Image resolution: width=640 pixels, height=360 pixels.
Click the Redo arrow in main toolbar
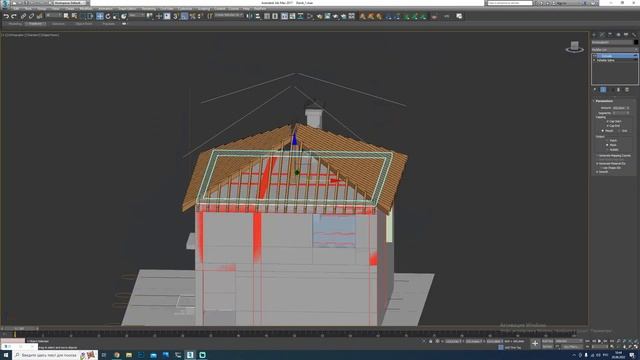point(14,16)
